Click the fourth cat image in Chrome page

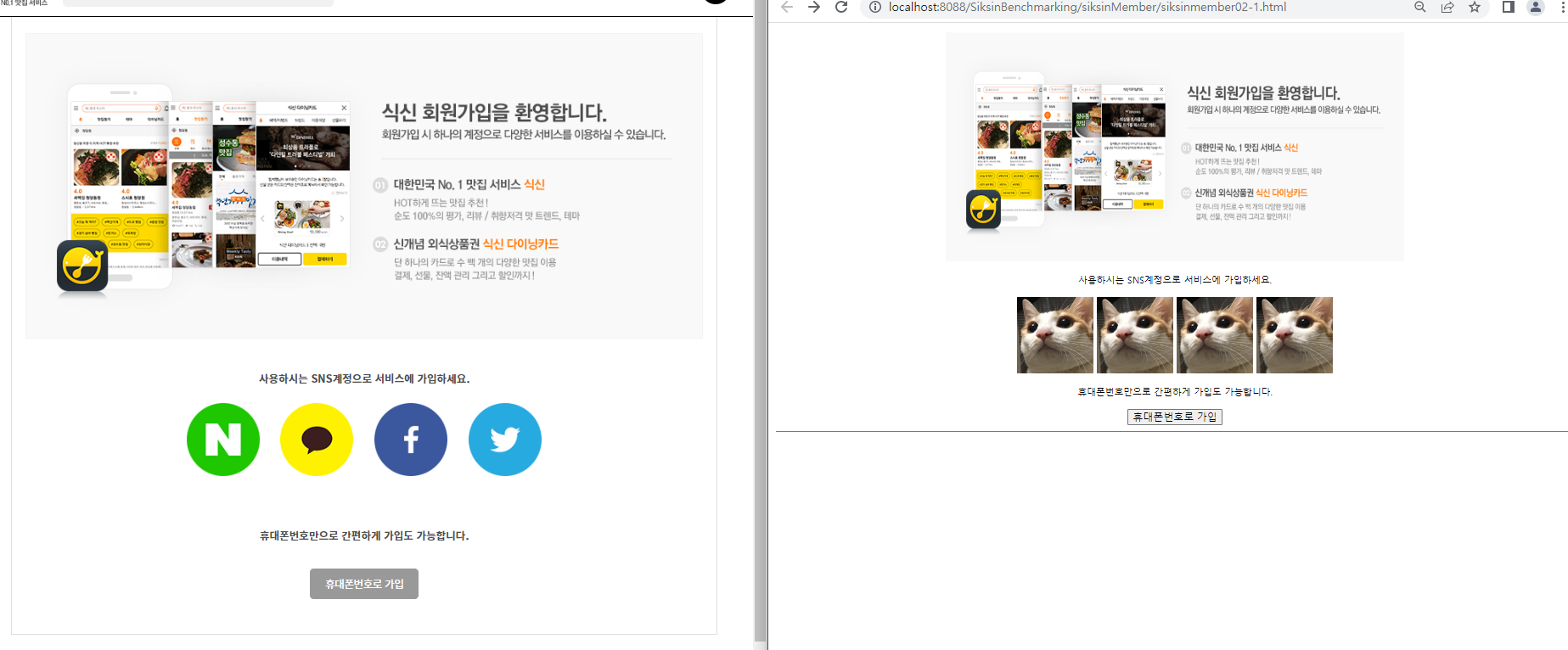pyautogui.click(x=1295, y=335)
